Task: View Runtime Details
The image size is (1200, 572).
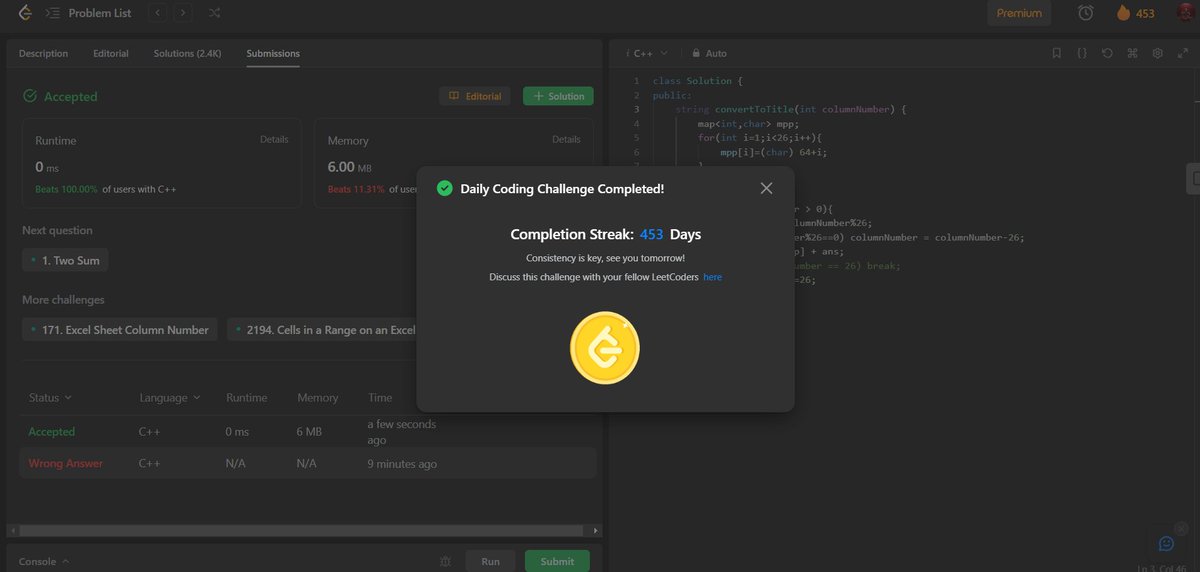Action: [274, 139]
